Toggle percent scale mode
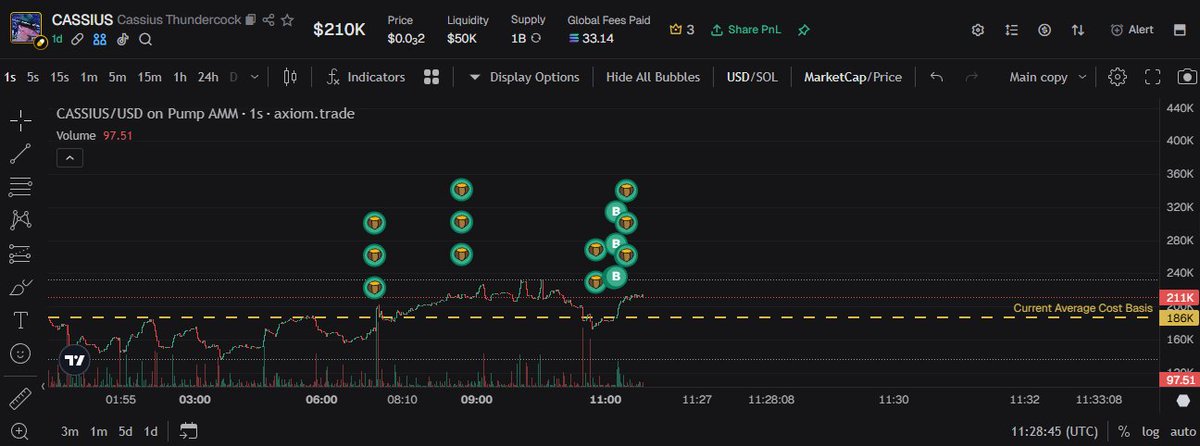 (x=1124, y=431)
